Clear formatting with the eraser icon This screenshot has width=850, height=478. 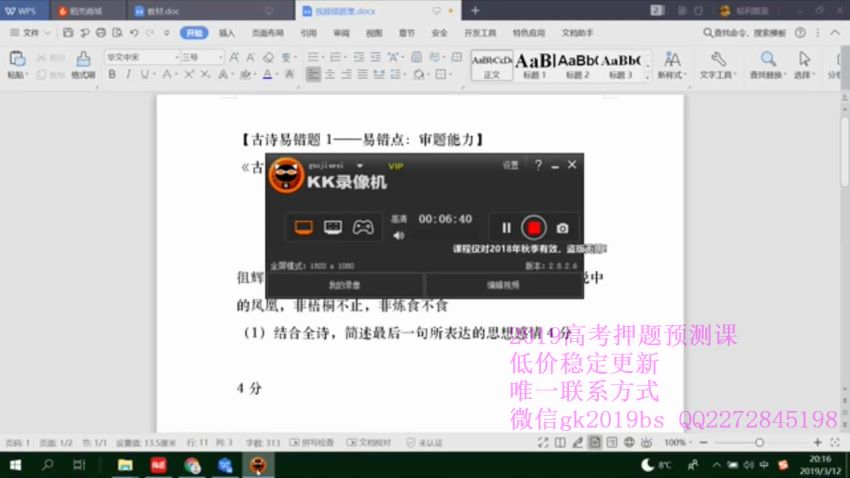coord(268,57)
